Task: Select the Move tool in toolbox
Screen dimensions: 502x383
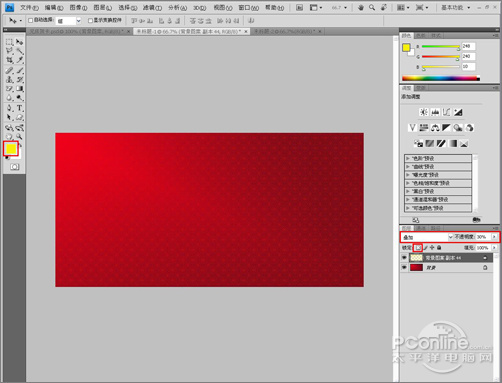Action: (20, 42)
